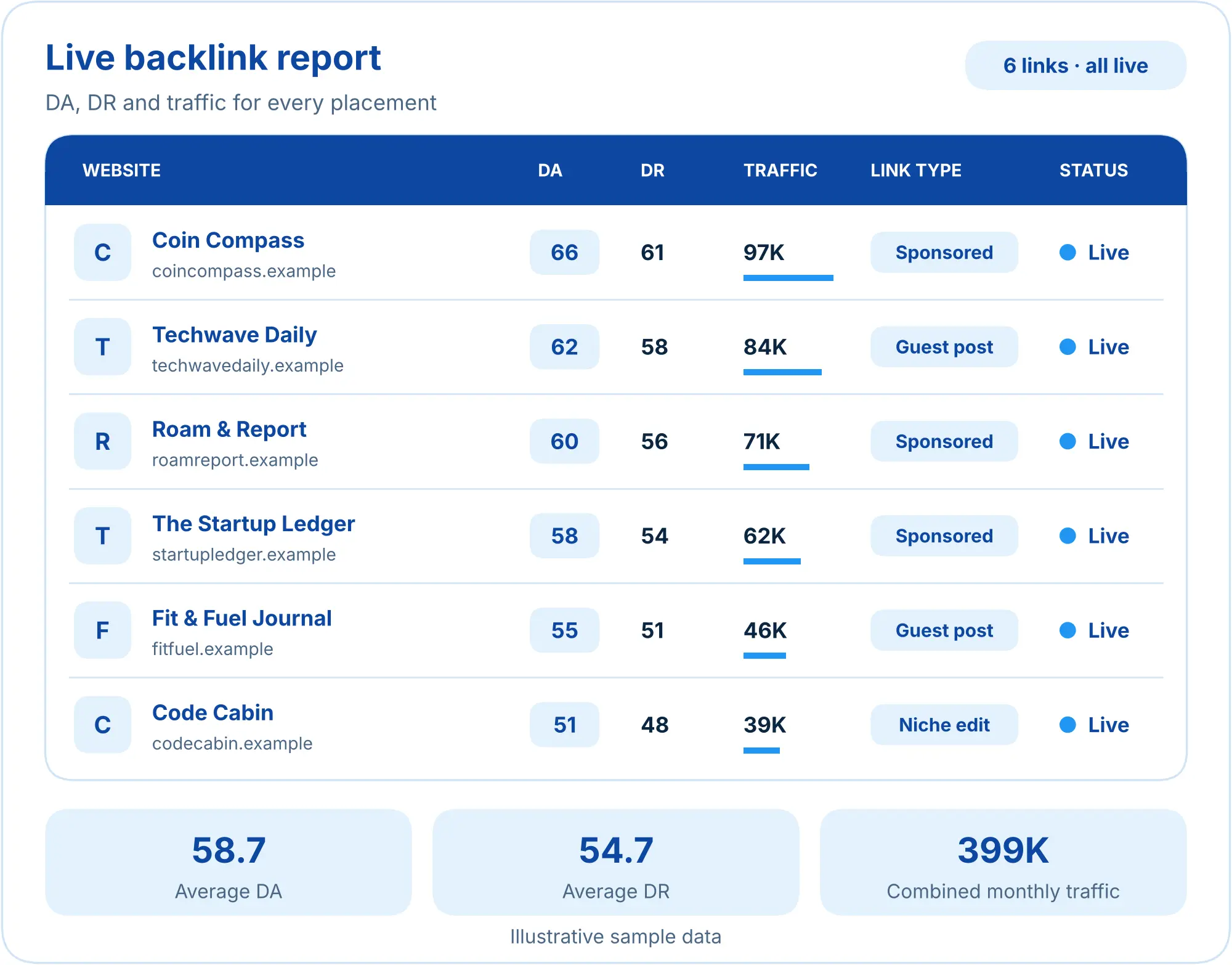This screenshot has width=1232, height=965.
Task: Click the Sponsored tag for Coin Compass
Action: tap(944, 253)
